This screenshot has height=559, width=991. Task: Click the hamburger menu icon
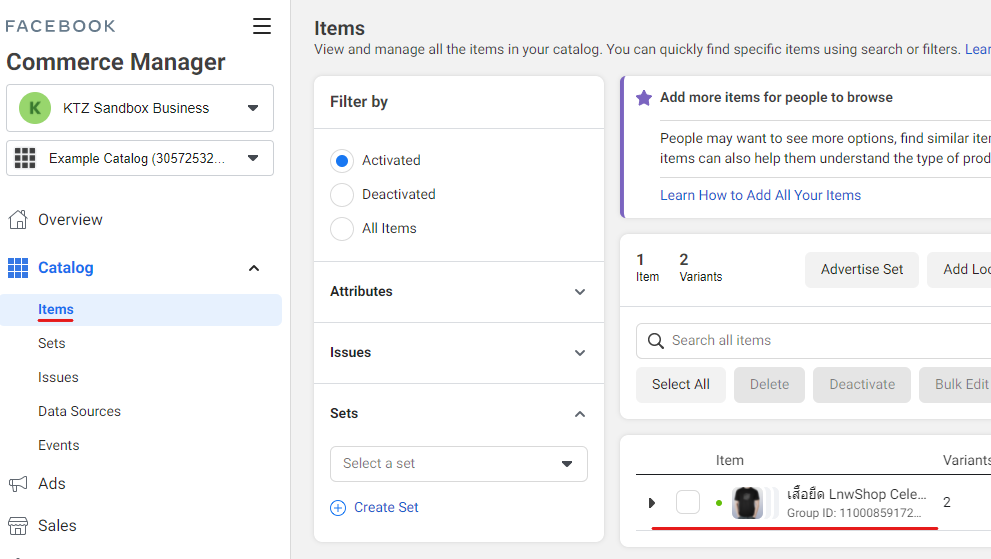pyautogui.click(x=262, y=26)
